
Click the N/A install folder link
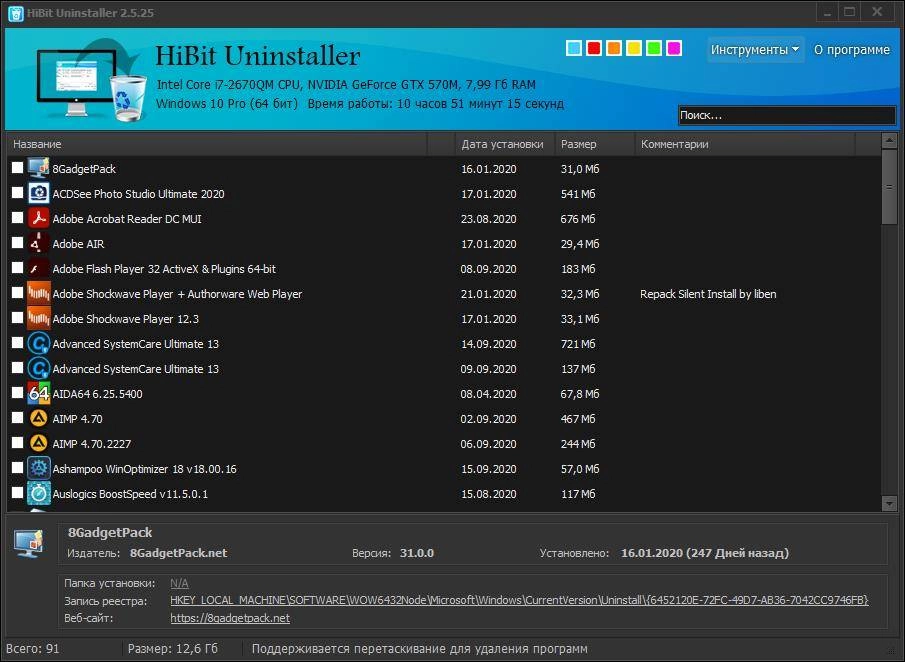point(179,583)
